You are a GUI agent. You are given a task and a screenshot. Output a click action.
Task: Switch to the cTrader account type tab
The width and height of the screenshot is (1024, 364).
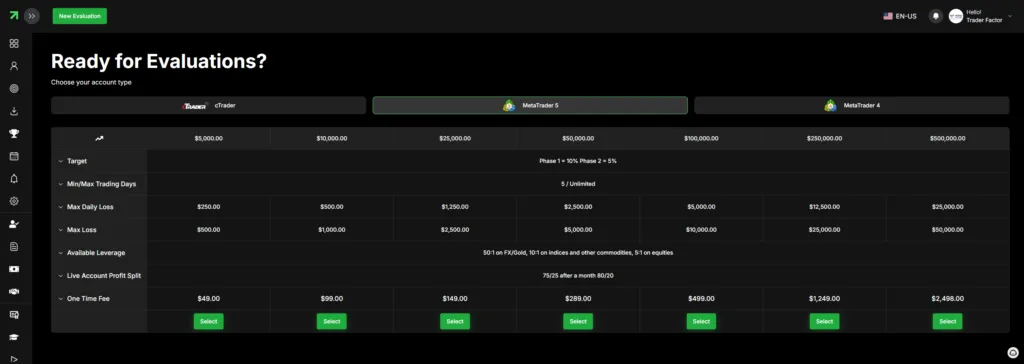tap(208, 105)
